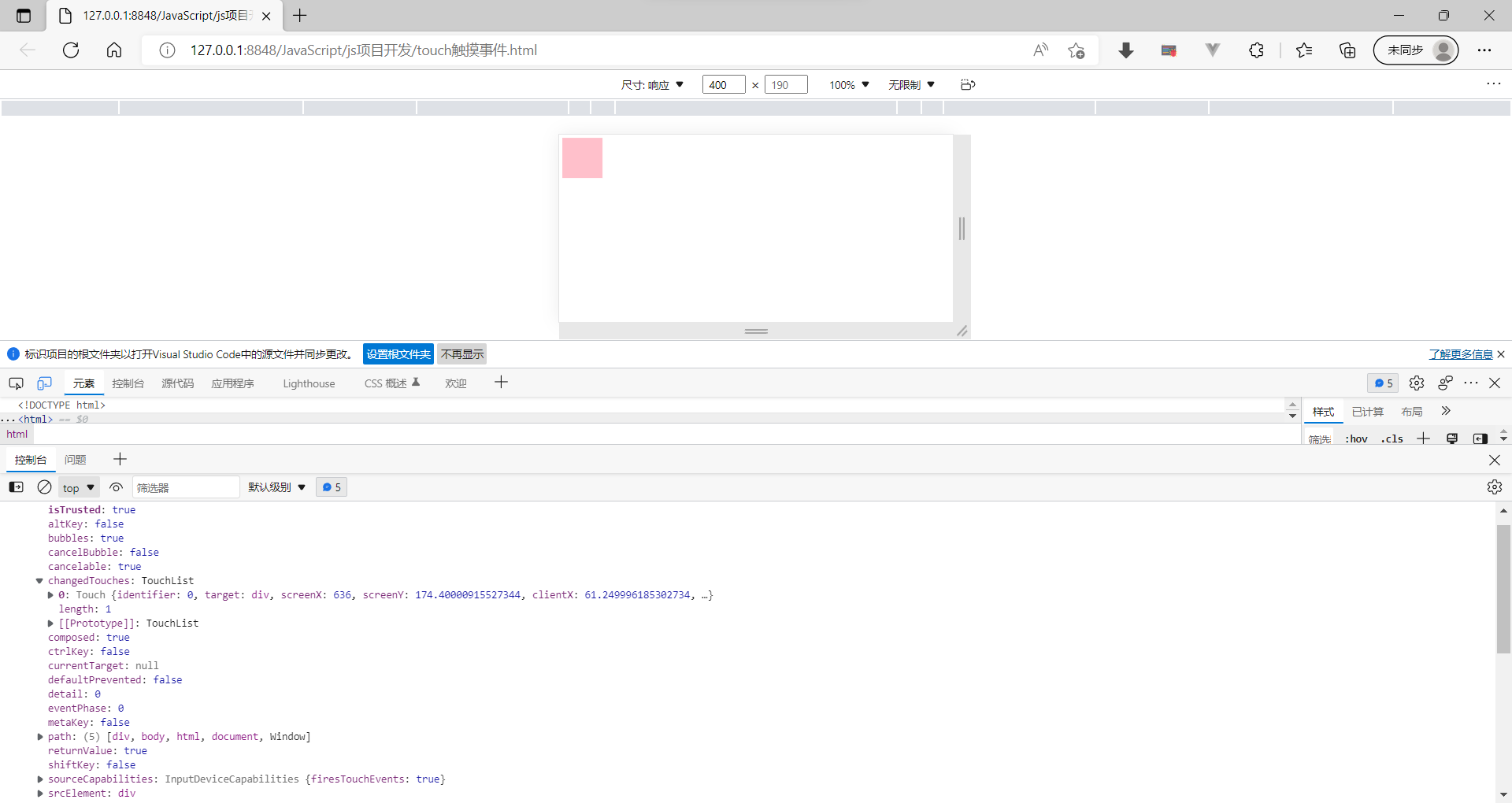Clear the console with the clear icon
The width and height of the screenshot is (1512, 803).
click(44, 487)
